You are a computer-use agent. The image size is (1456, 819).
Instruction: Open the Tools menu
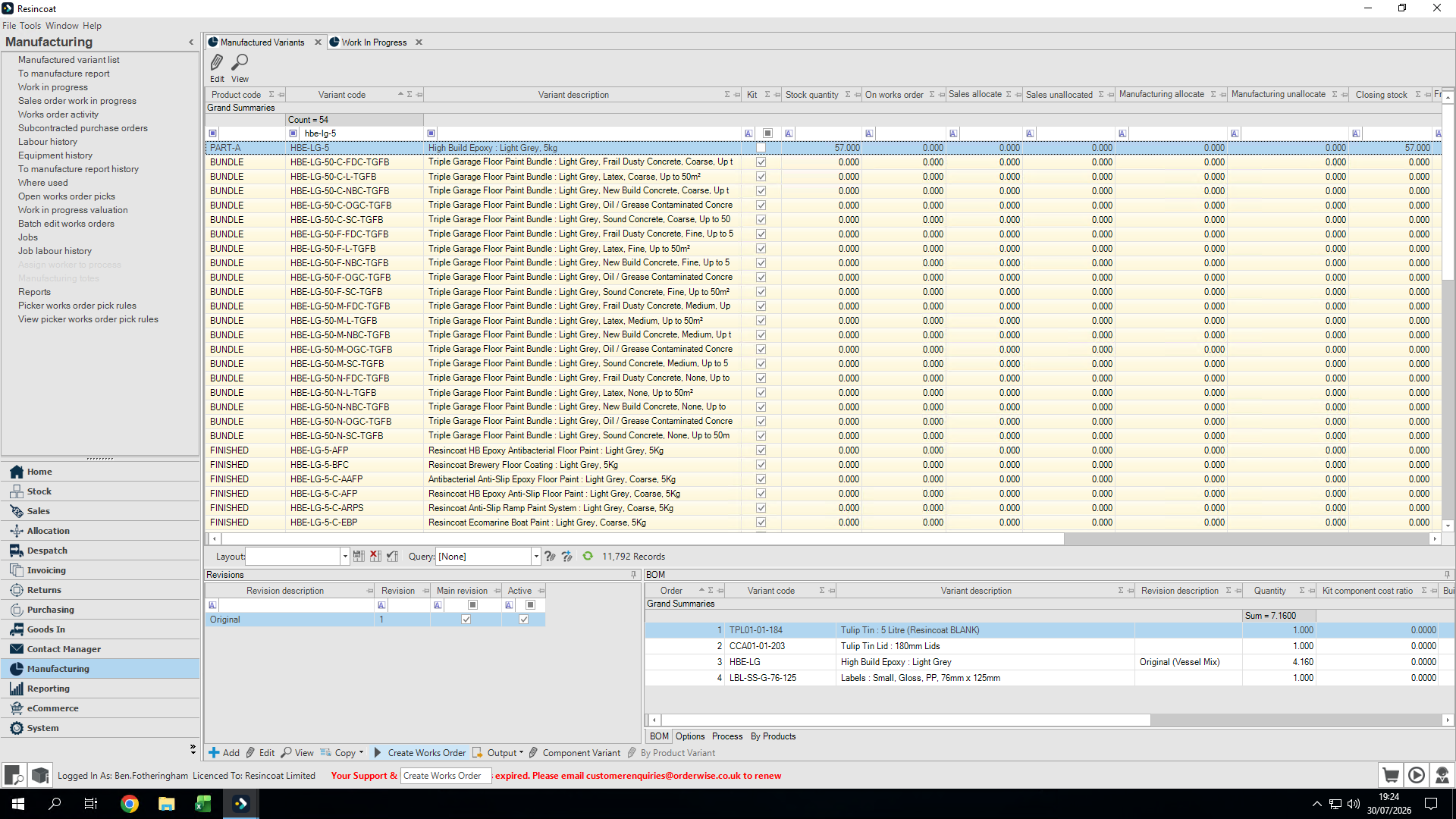coord(30,26)
